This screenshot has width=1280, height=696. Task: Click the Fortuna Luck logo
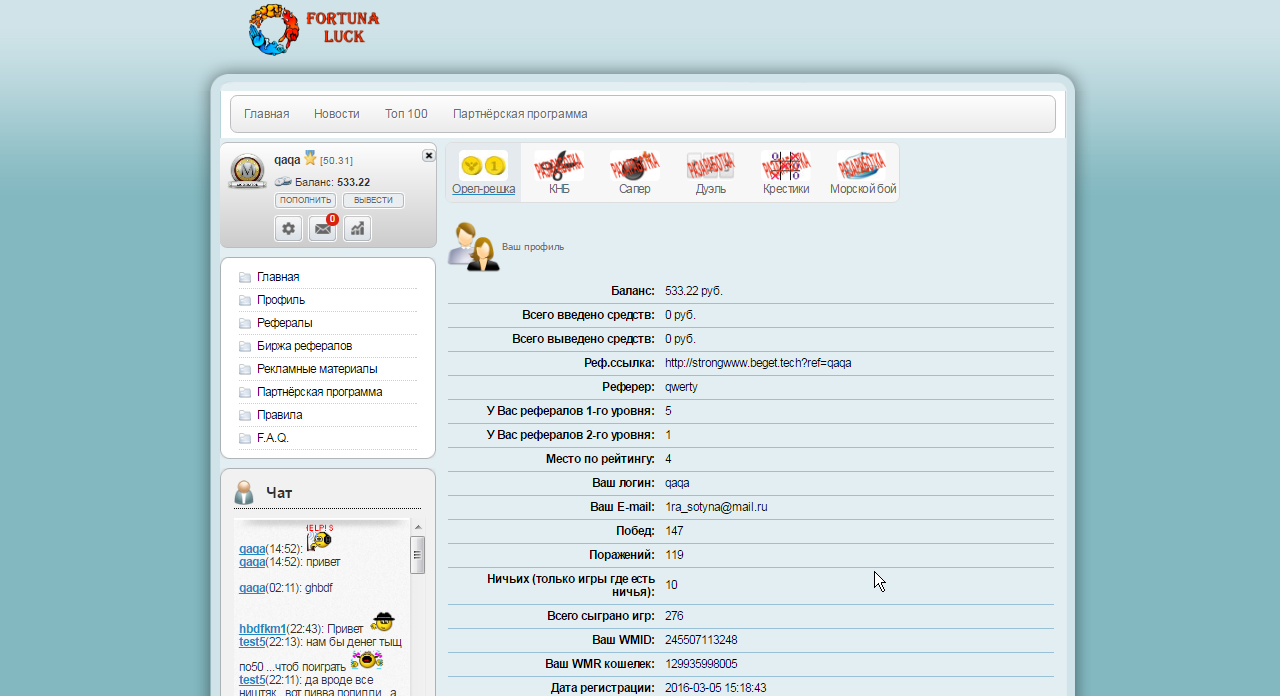[x=314, y=29]
